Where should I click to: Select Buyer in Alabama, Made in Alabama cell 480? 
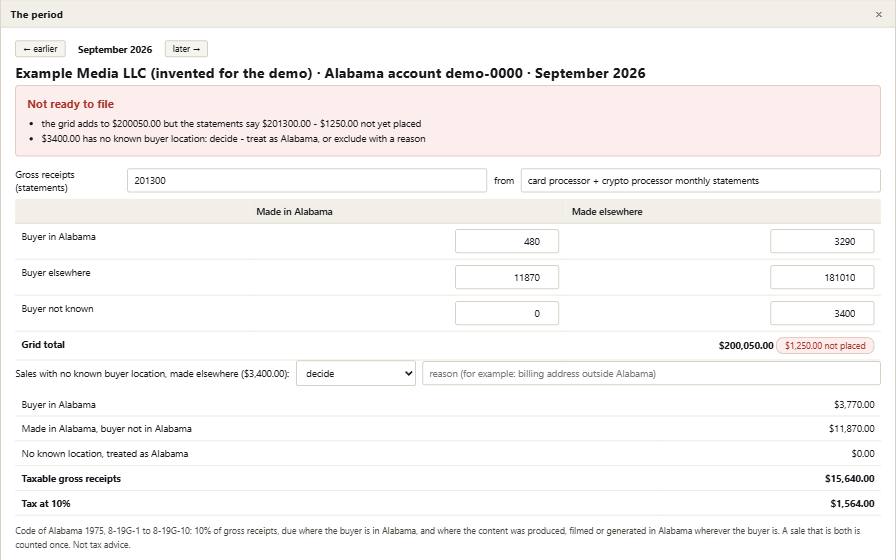507,241
